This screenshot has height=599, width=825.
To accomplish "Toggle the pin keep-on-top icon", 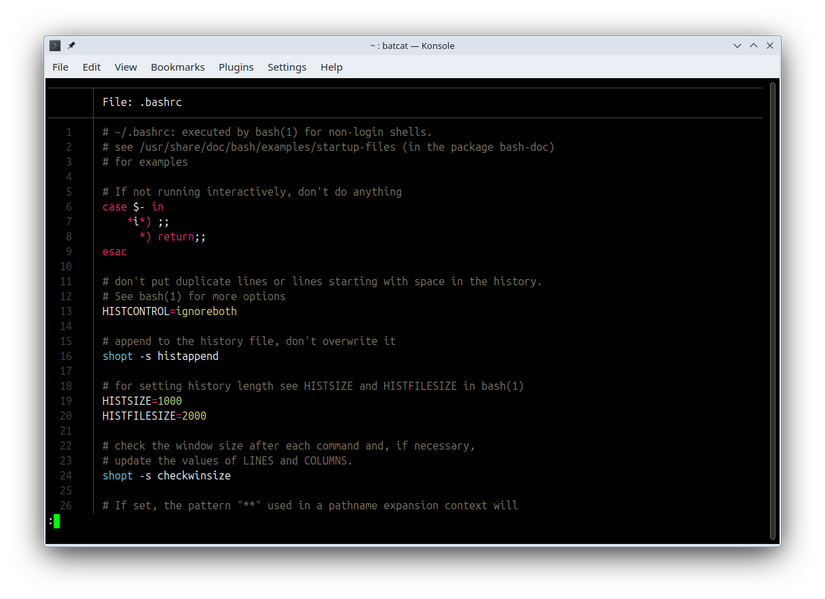I will pos(69,45).
